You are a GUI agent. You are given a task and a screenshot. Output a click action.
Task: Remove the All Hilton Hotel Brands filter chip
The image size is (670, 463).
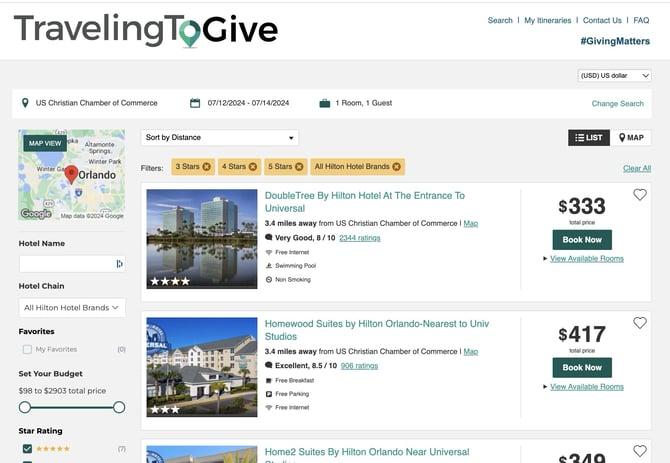[397, 167]
